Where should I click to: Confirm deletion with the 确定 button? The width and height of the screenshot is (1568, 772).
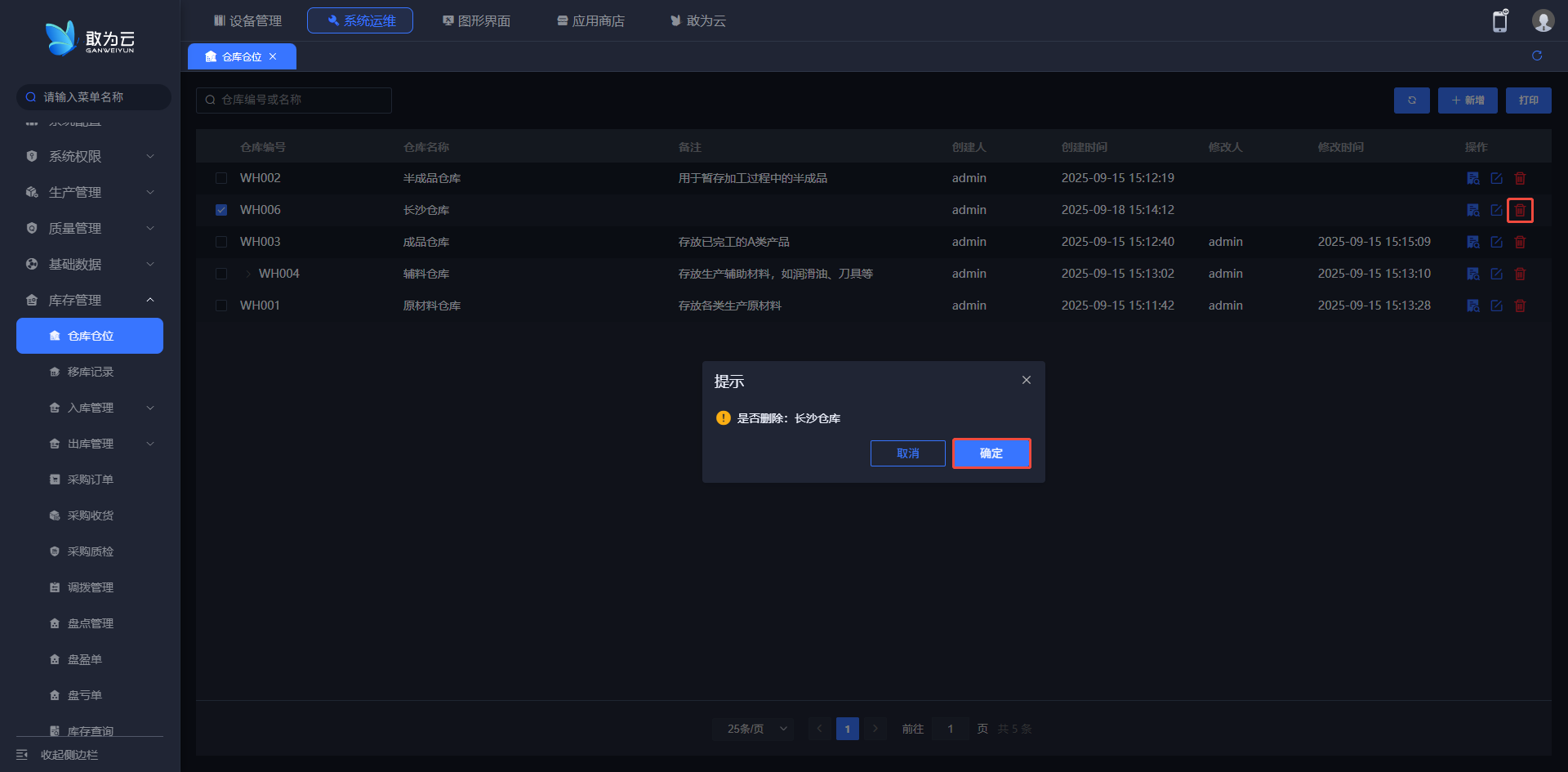pyautogui.click(x=991, y=453)
